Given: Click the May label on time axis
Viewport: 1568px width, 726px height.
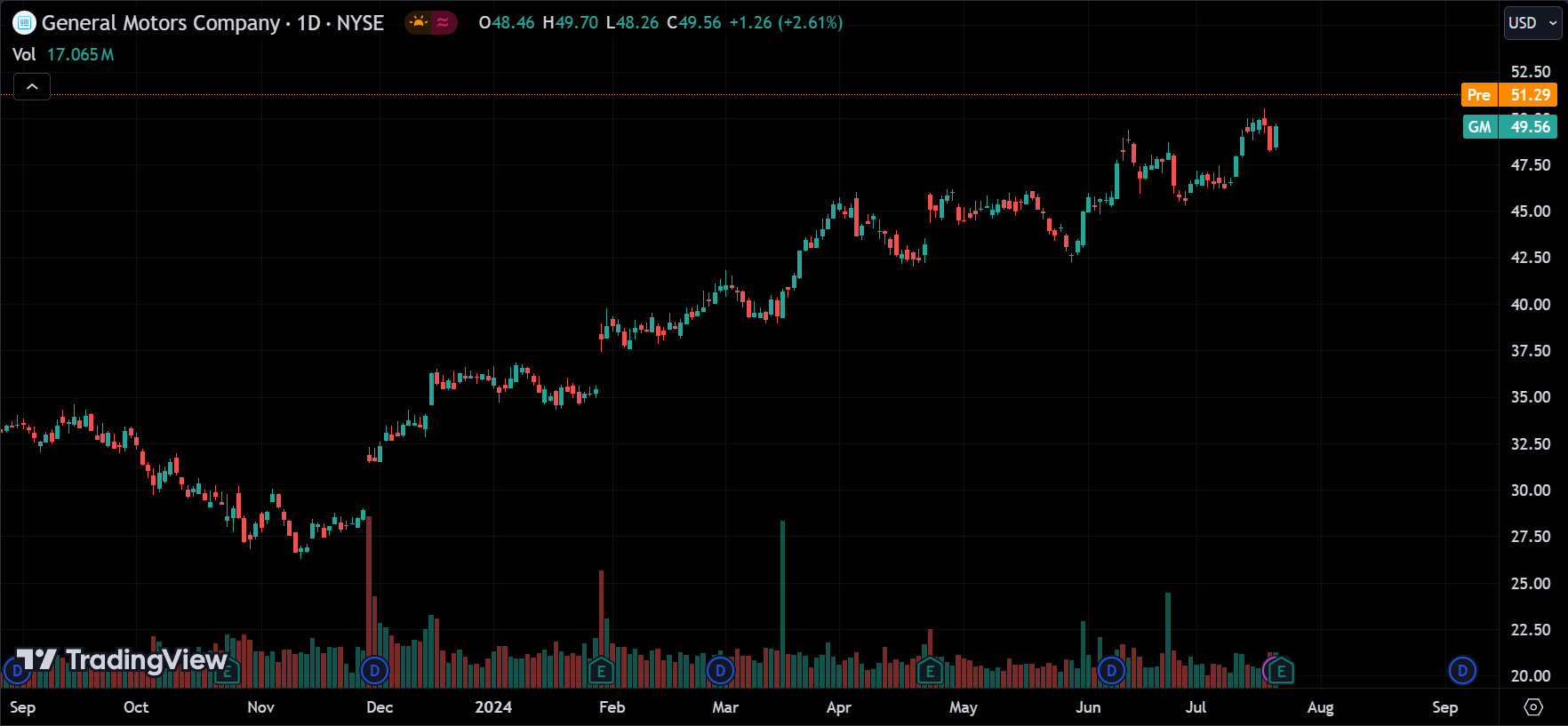Looking at the screenshot, I should pyautogui.click(x=964, y=707).
